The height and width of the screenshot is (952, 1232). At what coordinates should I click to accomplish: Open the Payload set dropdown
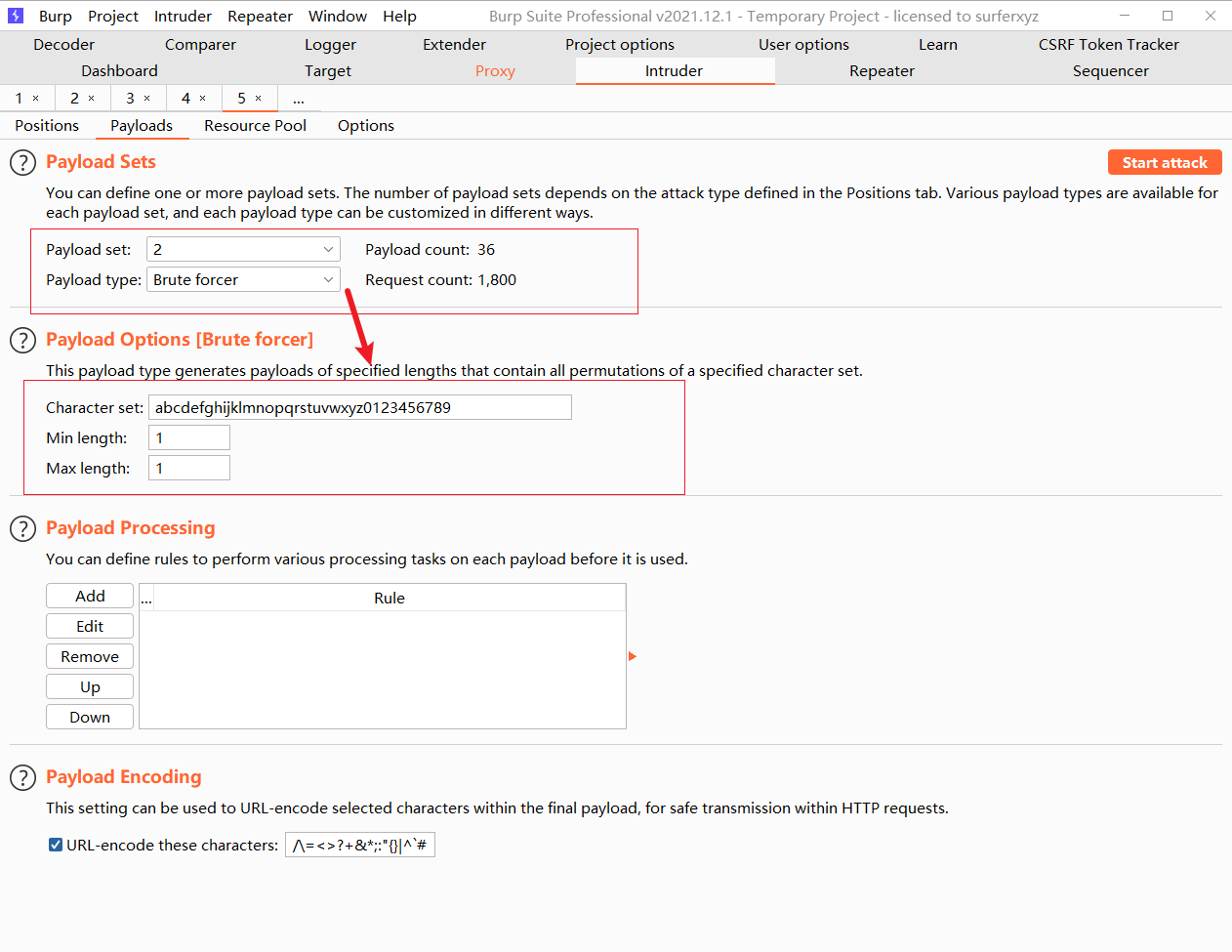243,250
